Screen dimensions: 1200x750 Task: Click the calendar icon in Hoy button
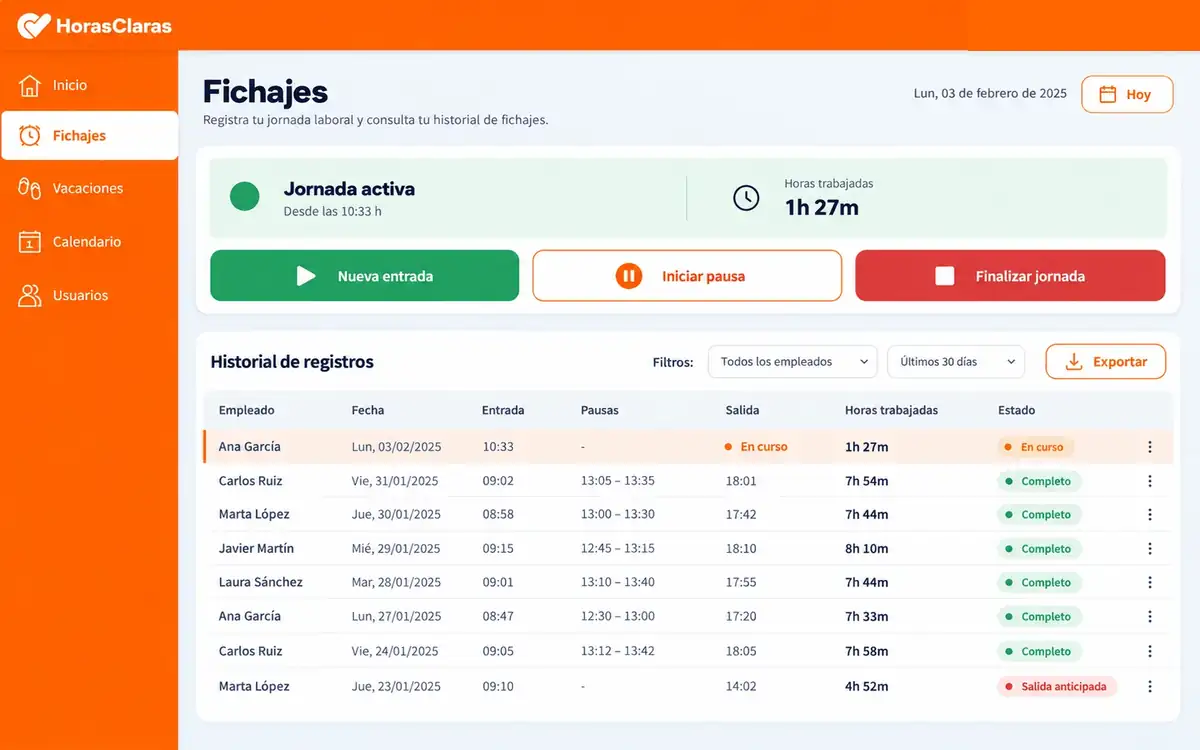[x=1108, y=94]
